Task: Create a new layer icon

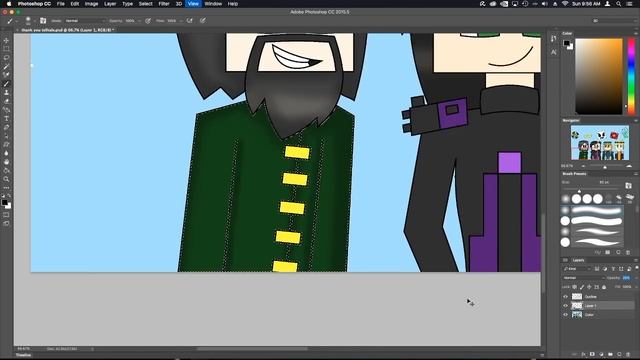Action: click(619, 354)
